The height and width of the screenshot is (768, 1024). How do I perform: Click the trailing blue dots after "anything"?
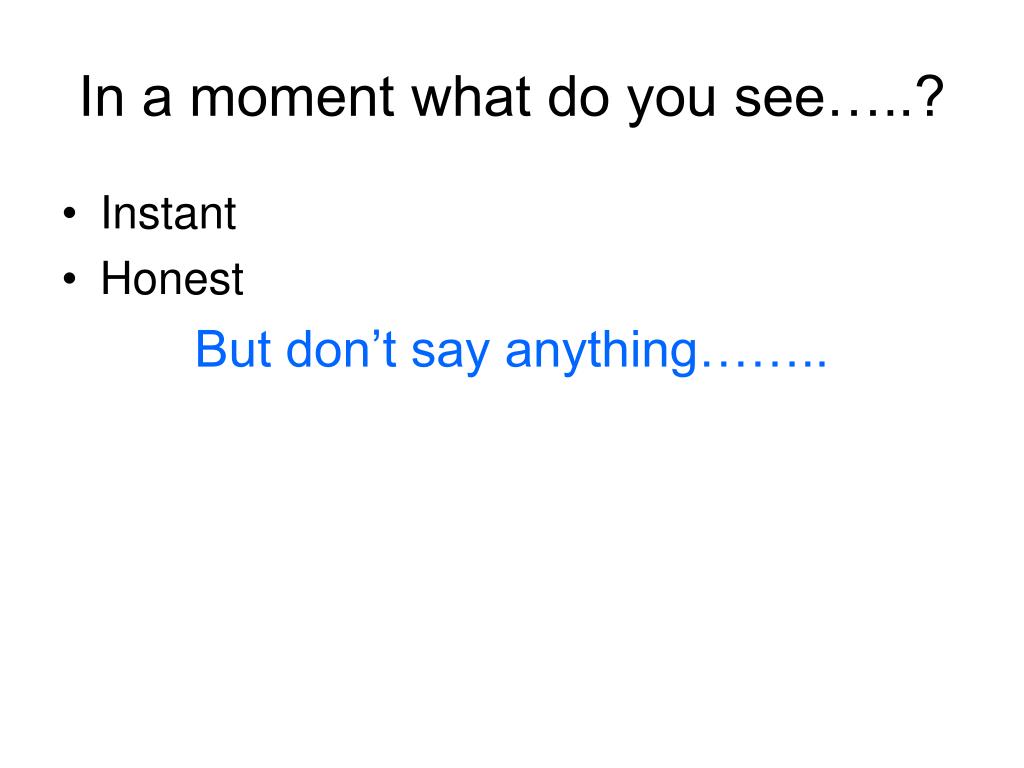(763, 364)
